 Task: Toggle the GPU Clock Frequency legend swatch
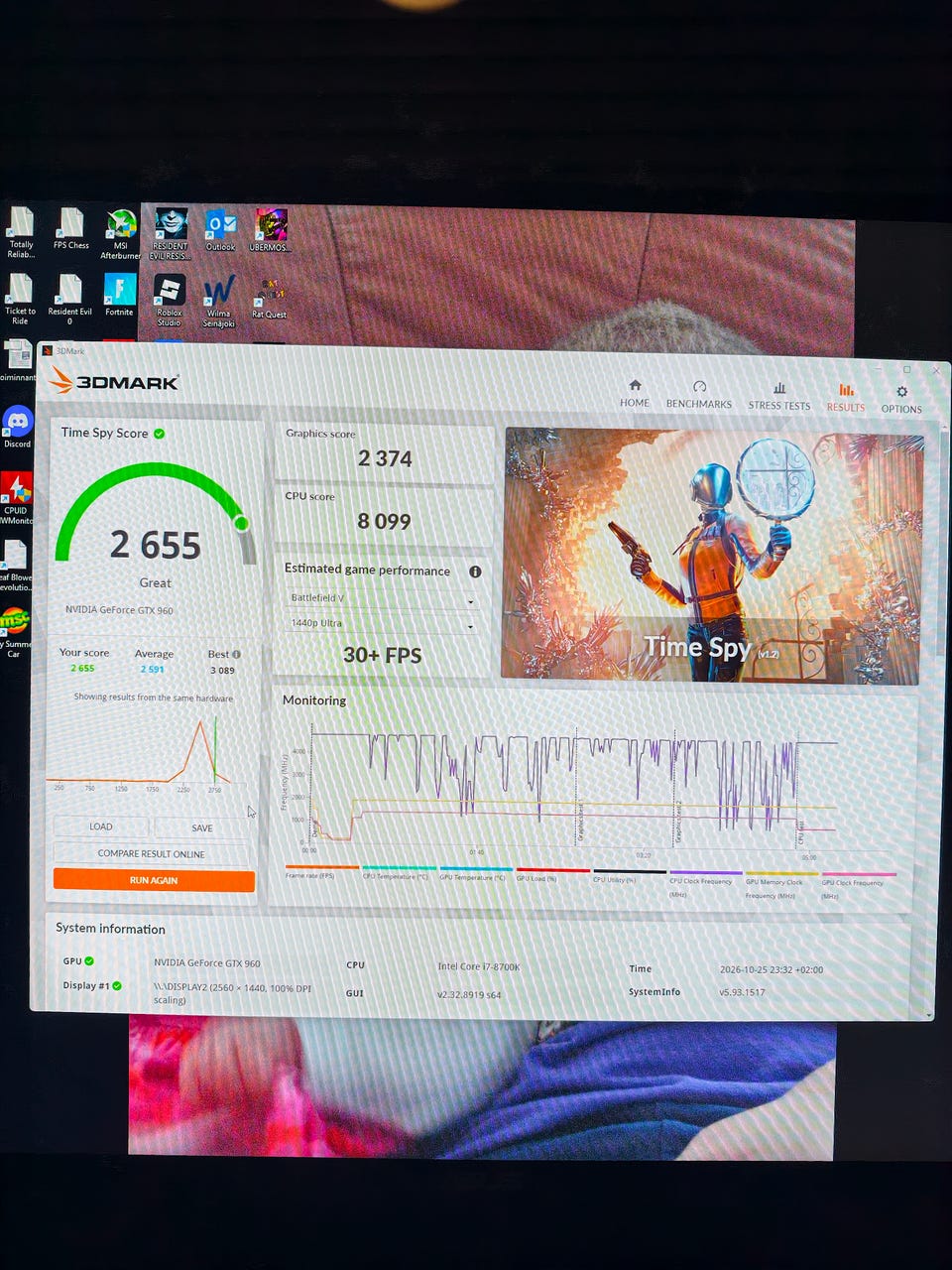click(x=859, y=874)
